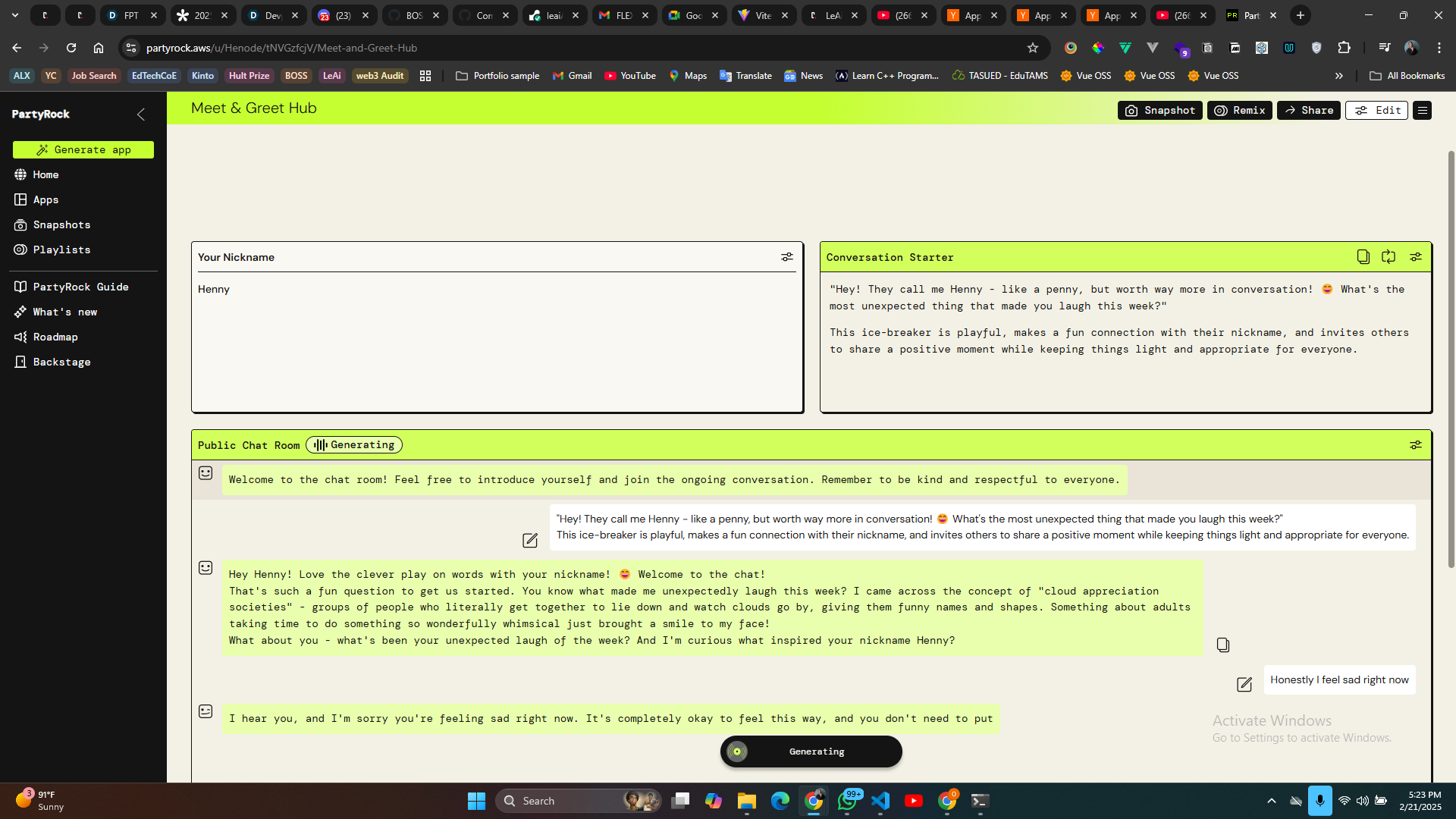Copy the Conversation Starter output
1456x819 pixels.
tap(1363, 257)
